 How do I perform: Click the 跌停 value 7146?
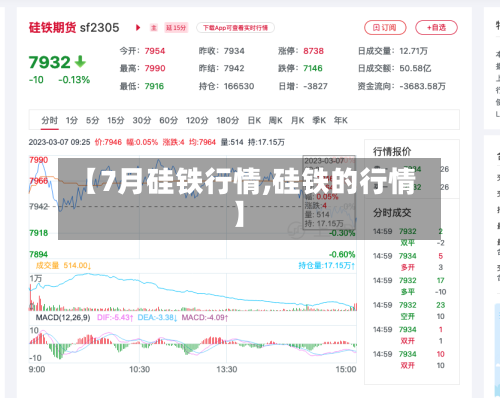point(313,68)
